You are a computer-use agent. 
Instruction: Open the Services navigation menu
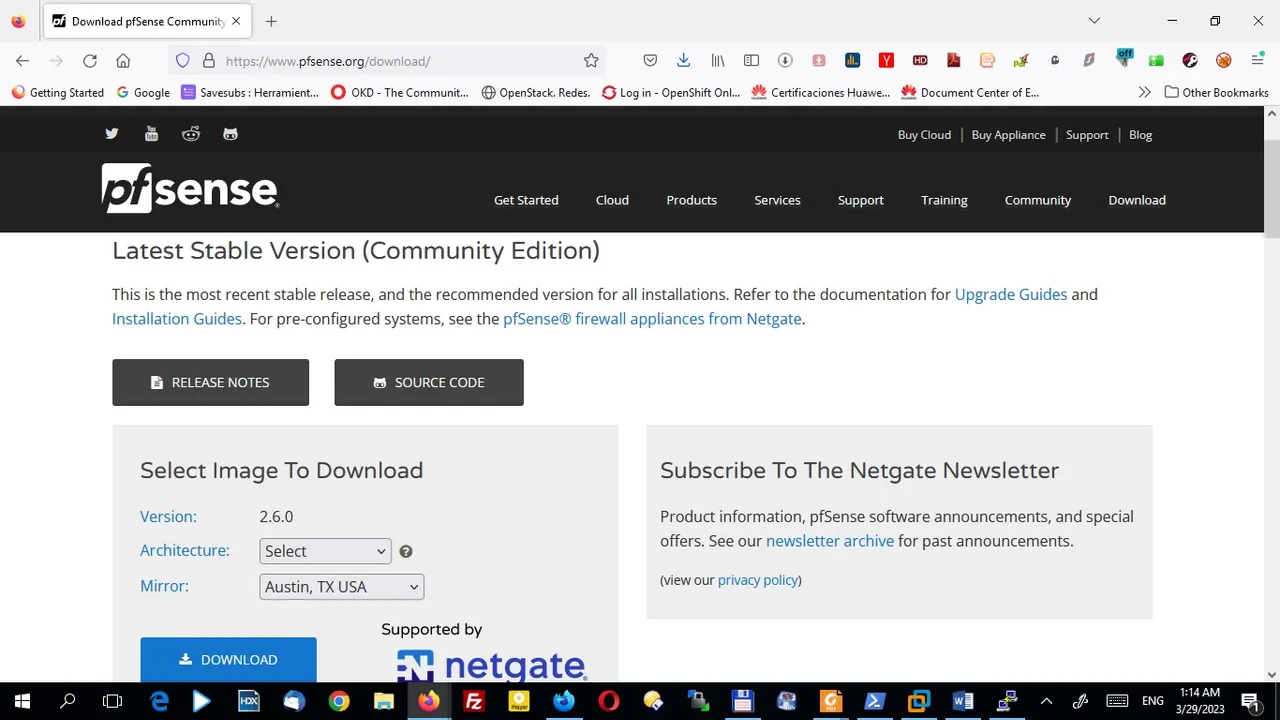777,200
